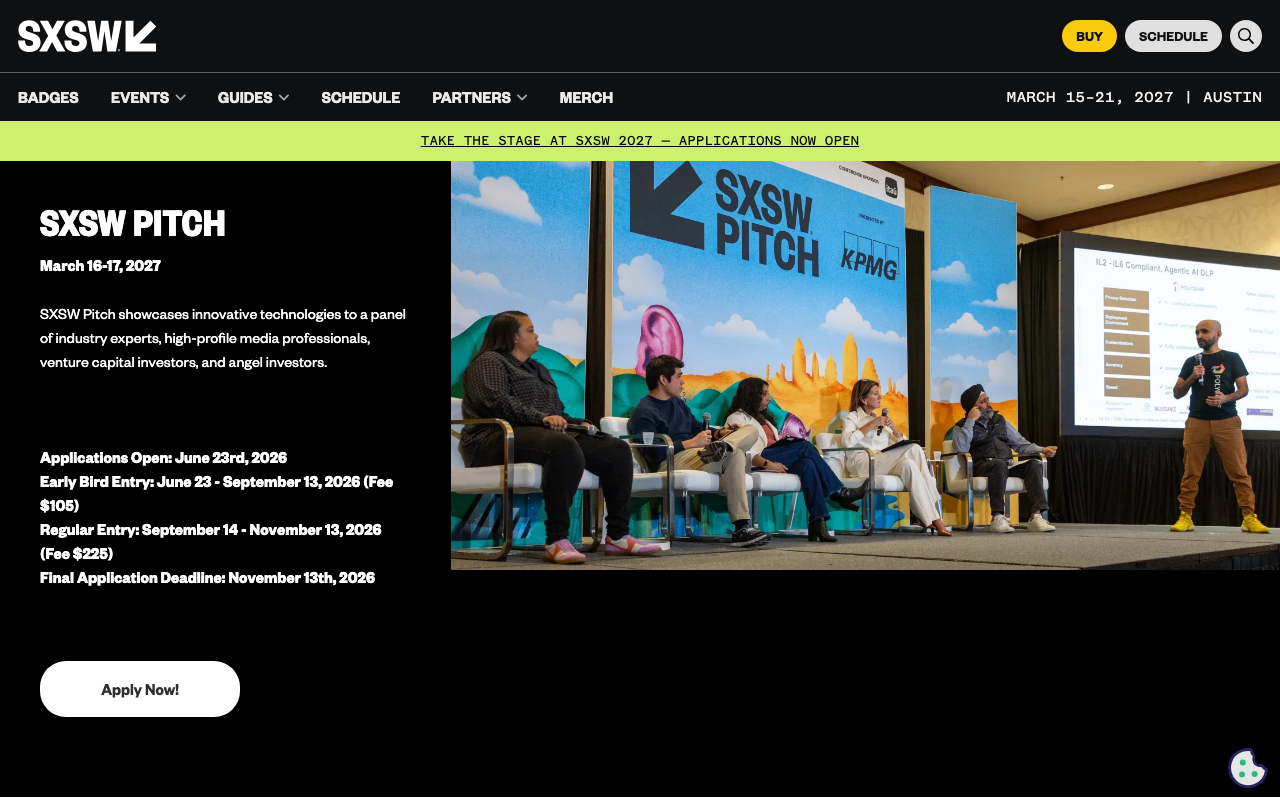The image size is (1280, 800).
Task: Click 'MARCH 15-21, 2027 | AUSTIN' header text
Action: [x=1134, y=97]
